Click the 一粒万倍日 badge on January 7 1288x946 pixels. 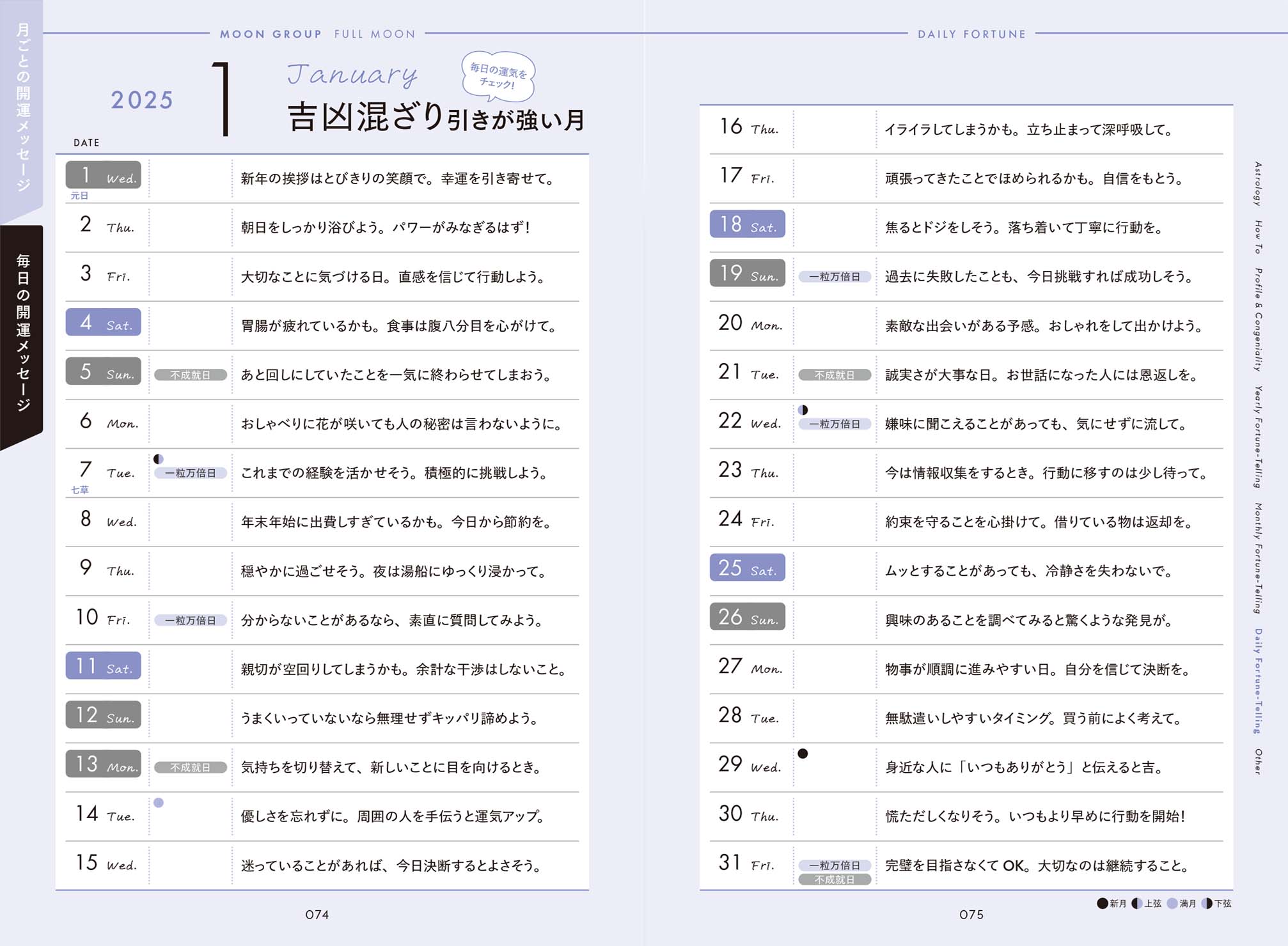tap(191, 473)
